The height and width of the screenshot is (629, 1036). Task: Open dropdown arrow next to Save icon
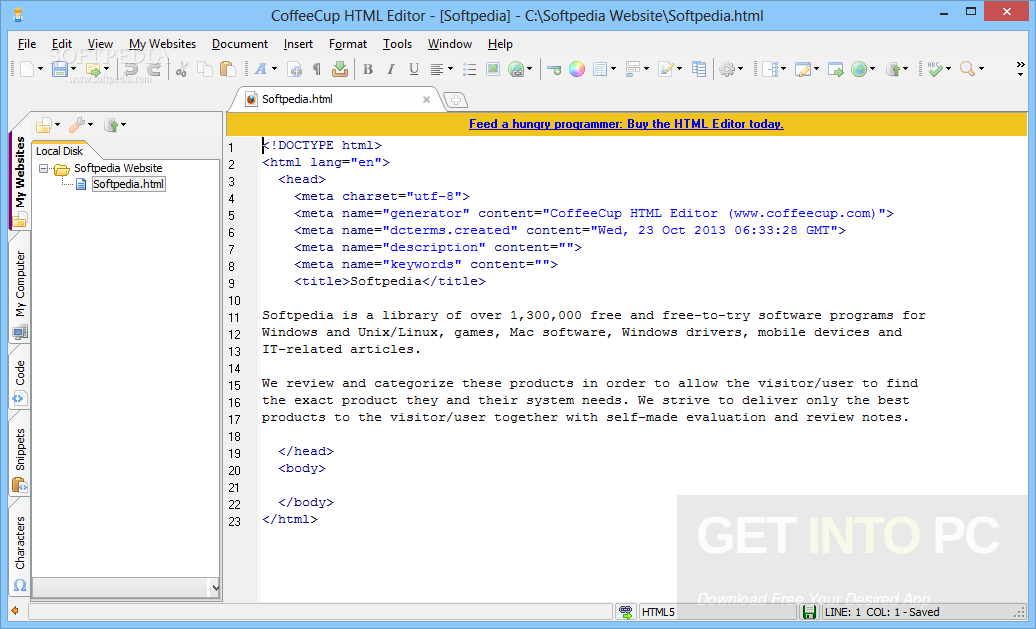[73, 69]
